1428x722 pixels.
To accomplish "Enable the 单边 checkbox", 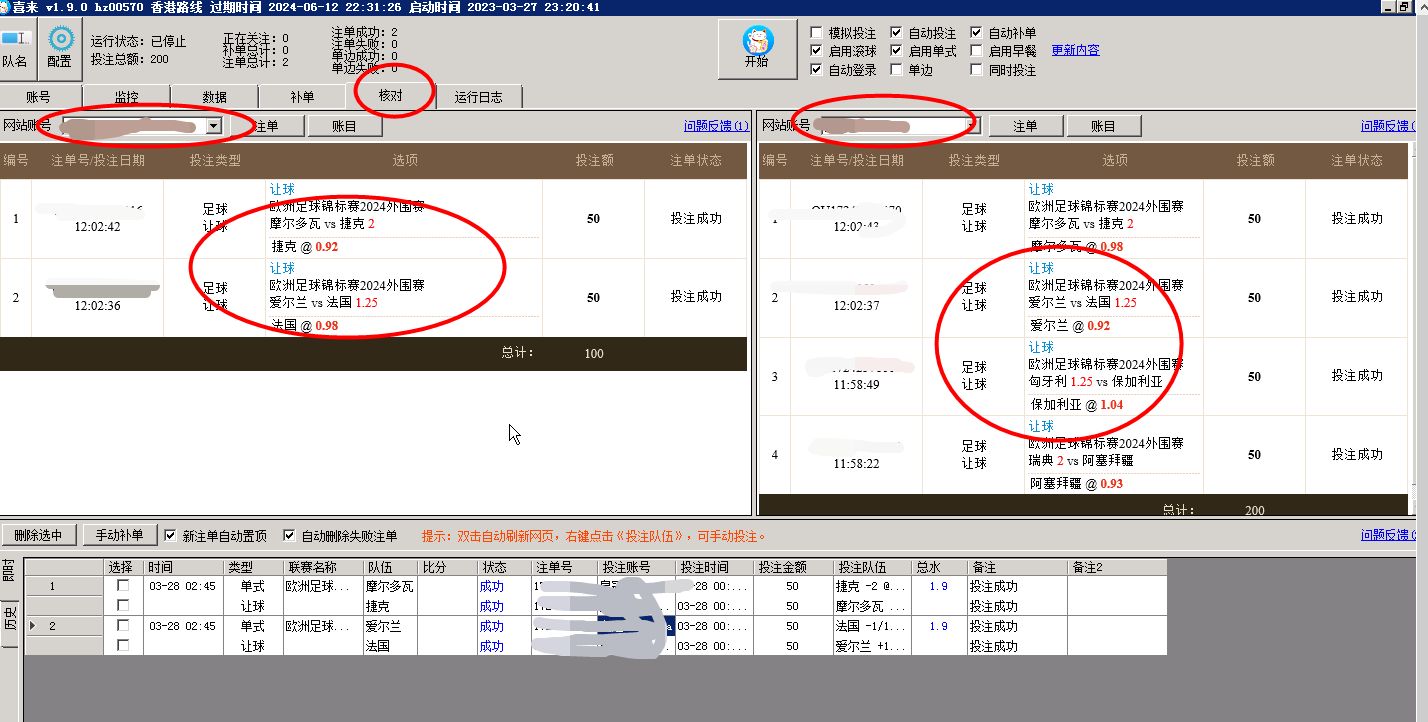I will coord(897,70).
